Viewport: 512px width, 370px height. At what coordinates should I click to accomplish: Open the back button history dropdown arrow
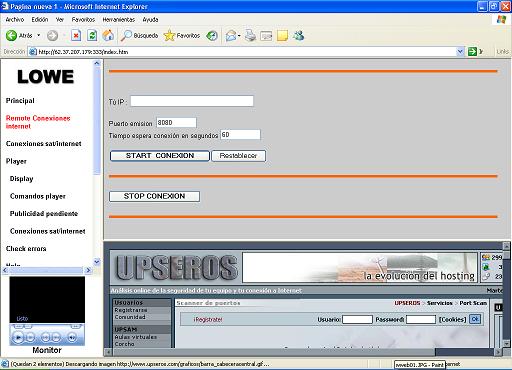coord(39,35)
